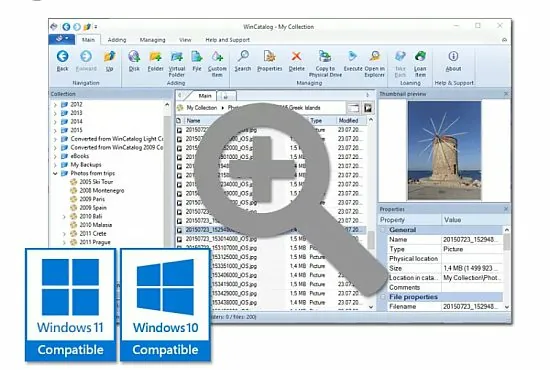The width and height of the screenshot is (550, 370).
Task: Expand the 2014 tree node
Action: click(x=55, y=122)
